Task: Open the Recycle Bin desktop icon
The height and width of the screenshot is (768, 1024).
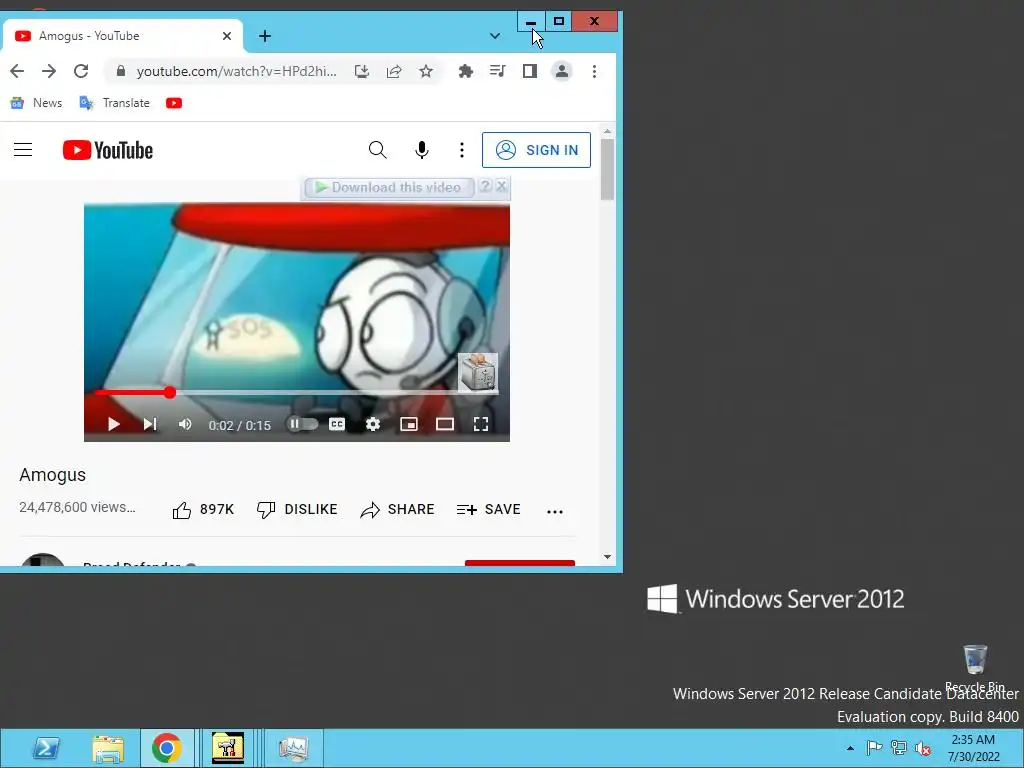Action: [974, 668]
